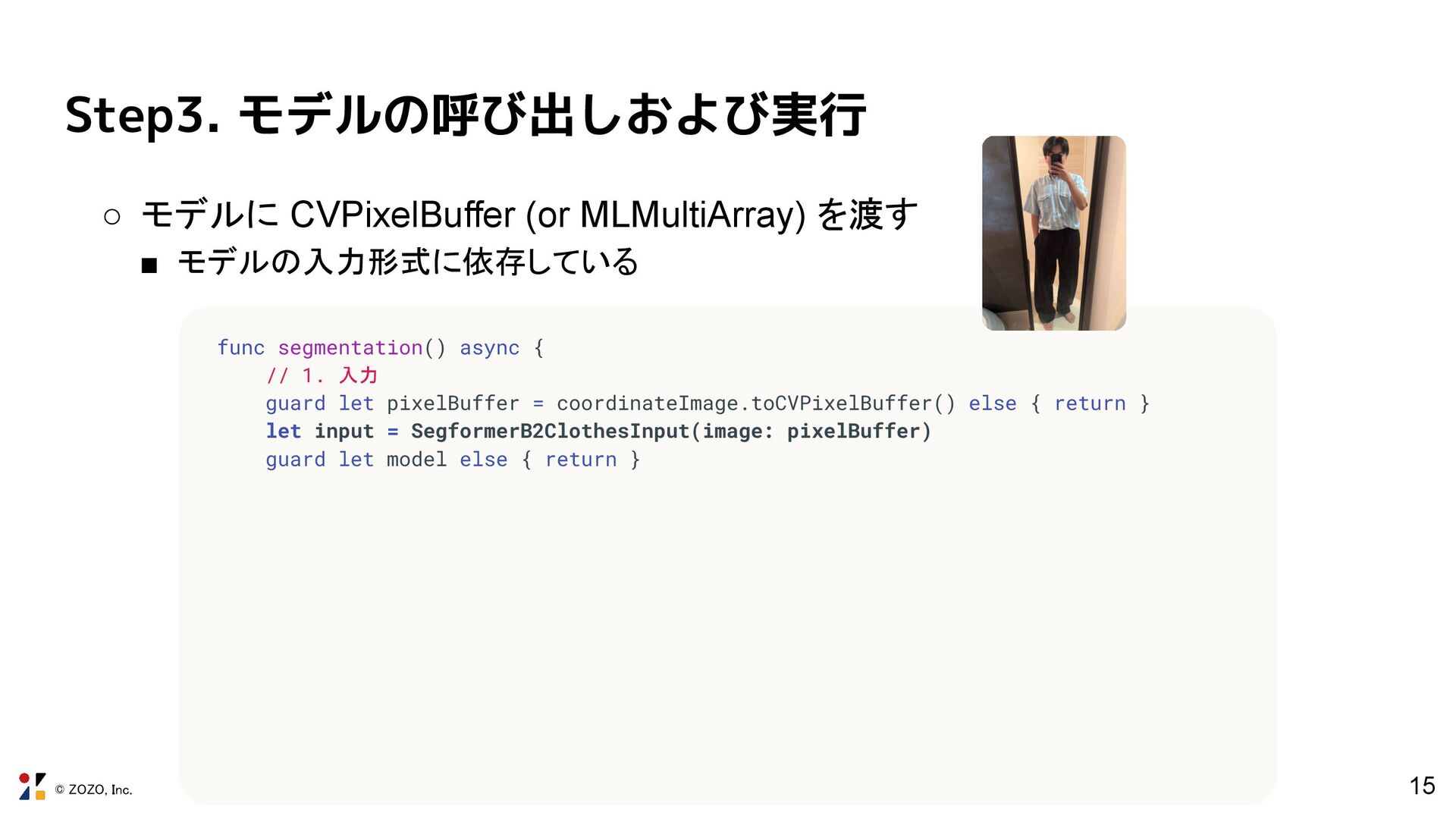Click the hollow circle bullet marker
1456x819 pixels.
(x=111, y=218)
